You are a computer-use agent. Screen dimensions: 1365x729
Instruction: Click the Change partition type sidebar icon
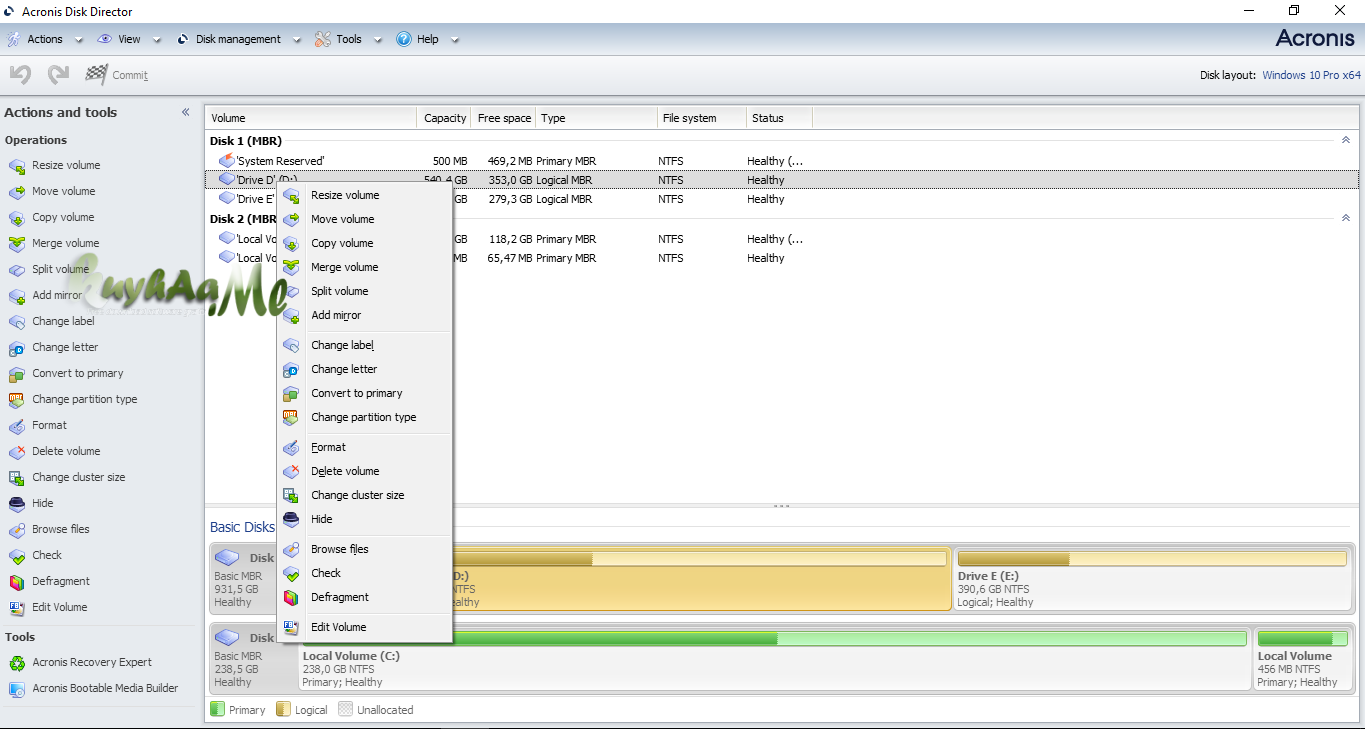[17, 400]
